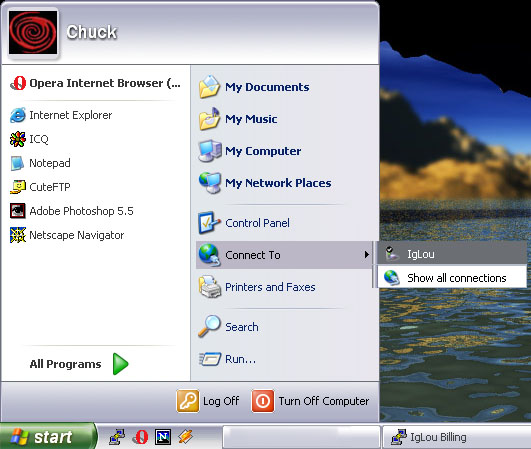Click the "My Computer" text label
Screen dimensions: 531x449
point(263,151)
